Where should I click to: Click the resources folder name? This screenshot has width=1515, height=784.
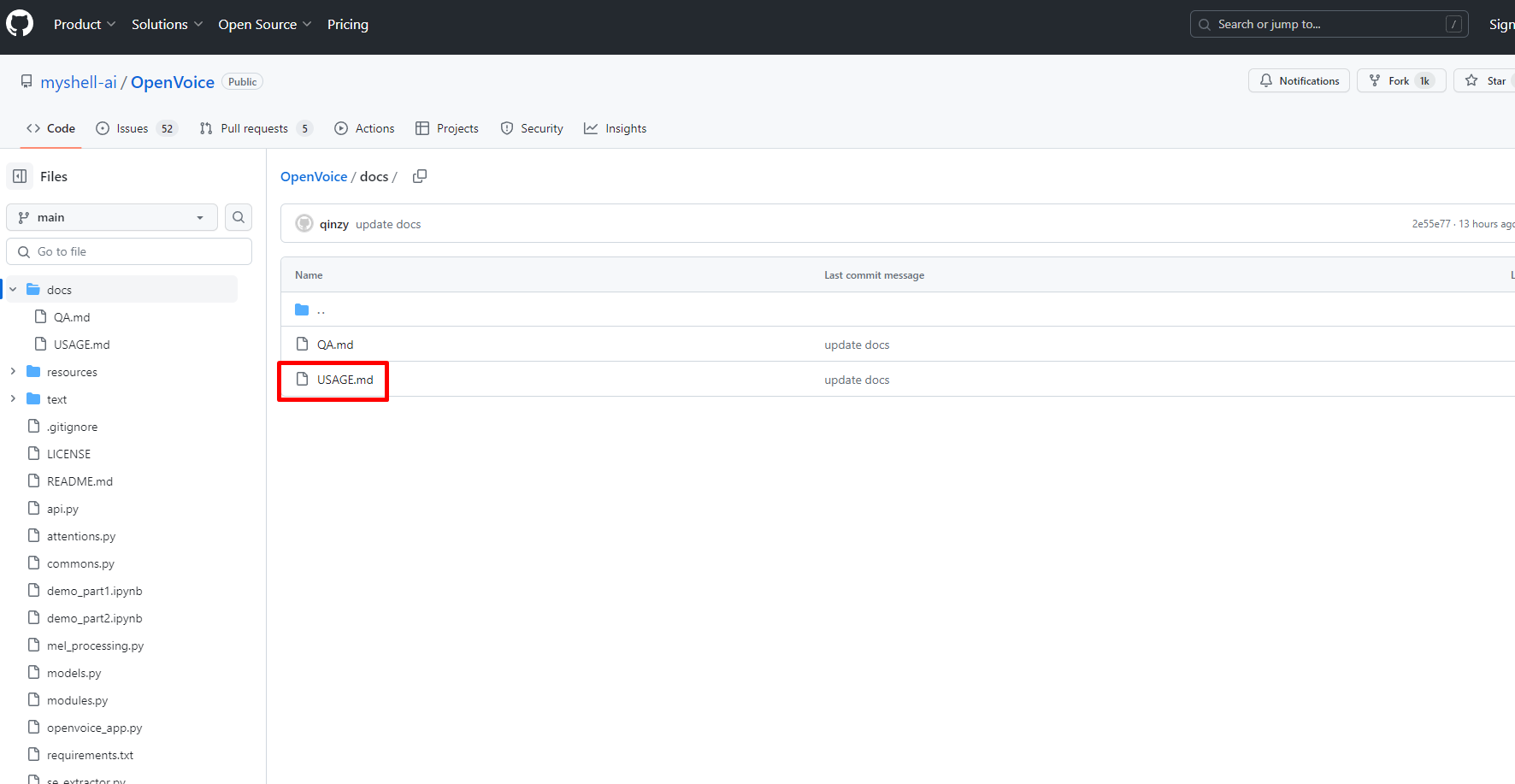point(72,372)
